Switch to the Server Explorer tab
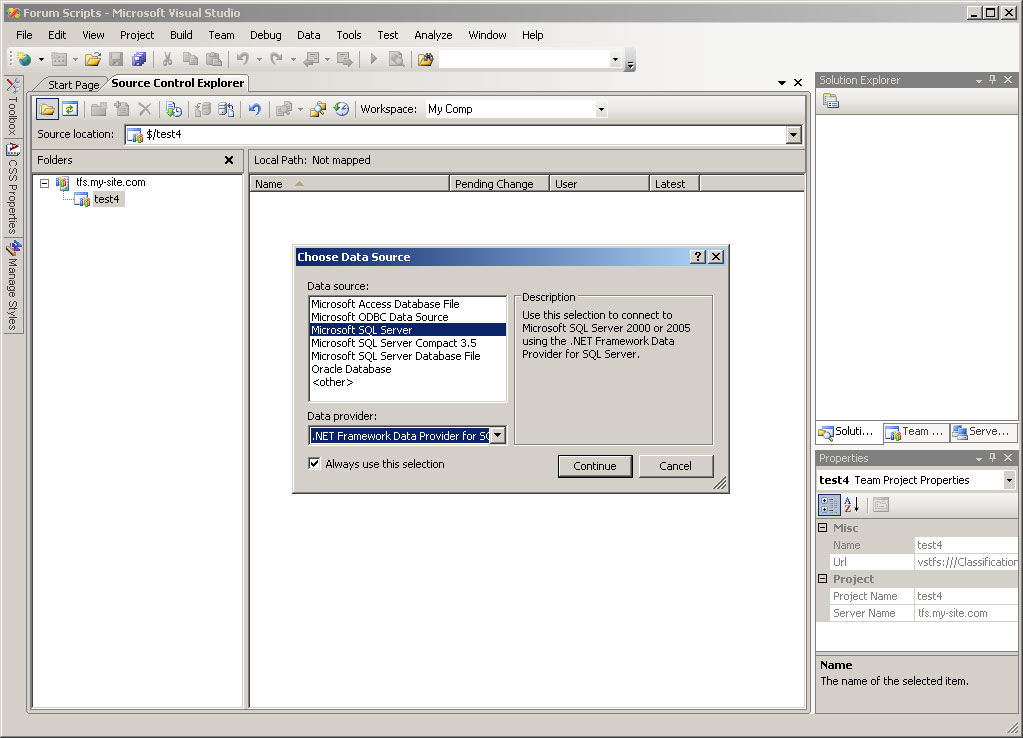Image resolution: width=1023 pixels, height=738 pixels. 983,432
